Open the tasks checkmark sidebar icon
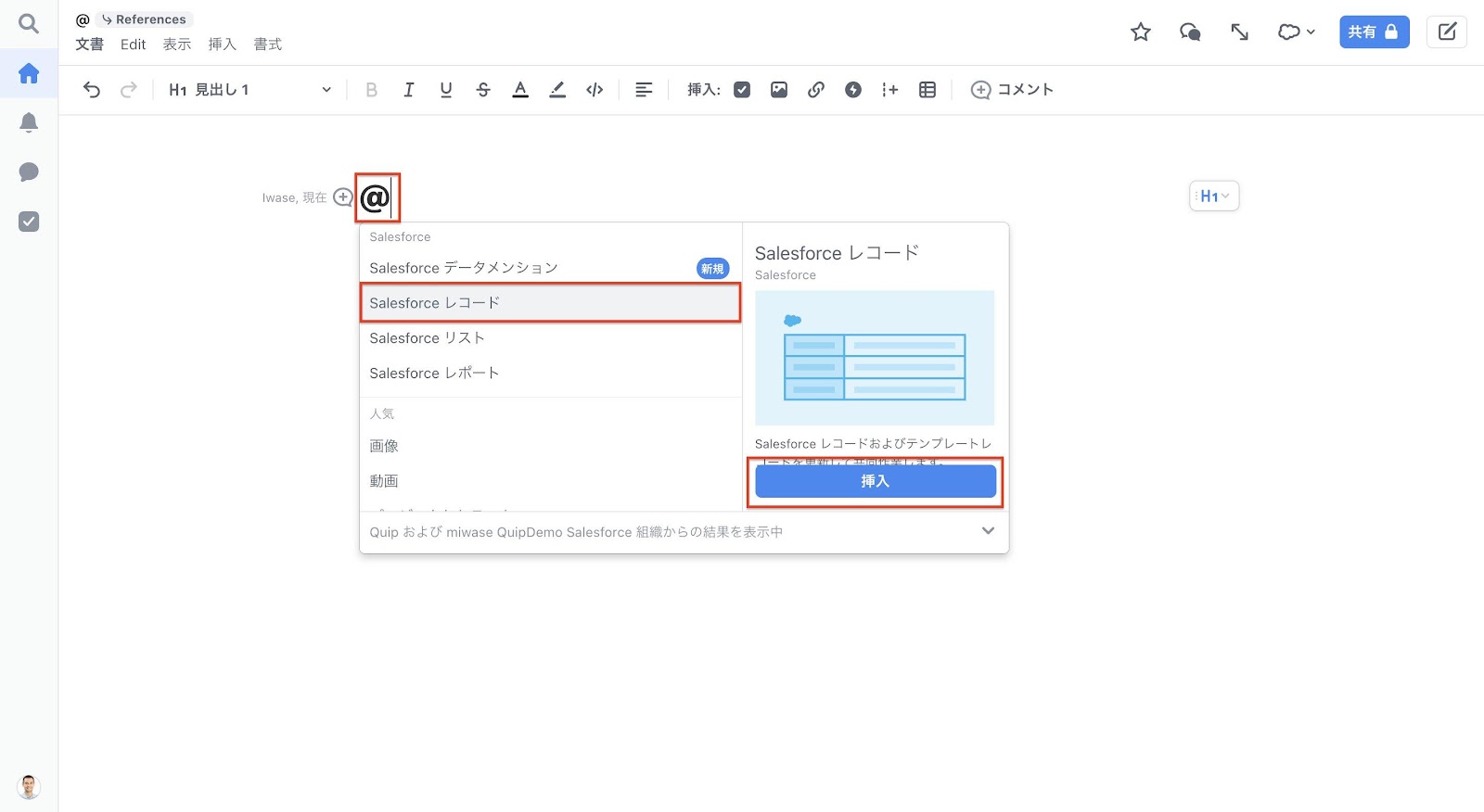The height and width of the screenshot is (812, 1484). click(29, 222)
